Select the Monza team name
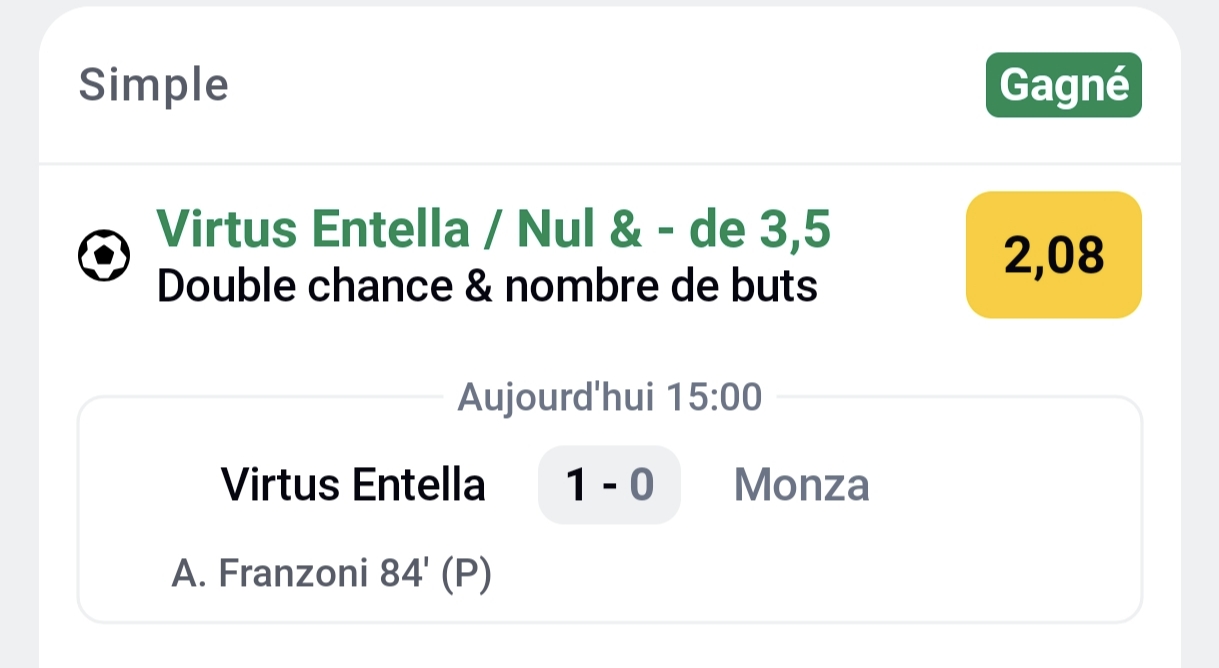Image resolution: width=1219 pixels, height=668 pixels. 801,486
